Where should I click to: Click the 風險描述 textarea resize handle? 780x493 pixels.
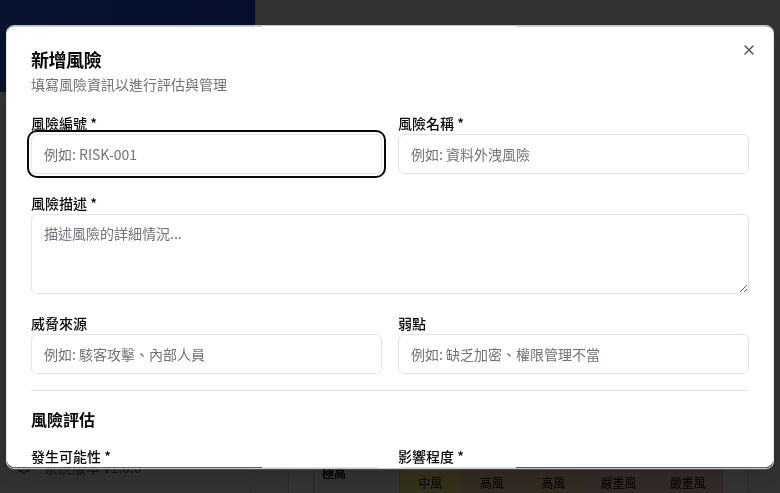743,288
